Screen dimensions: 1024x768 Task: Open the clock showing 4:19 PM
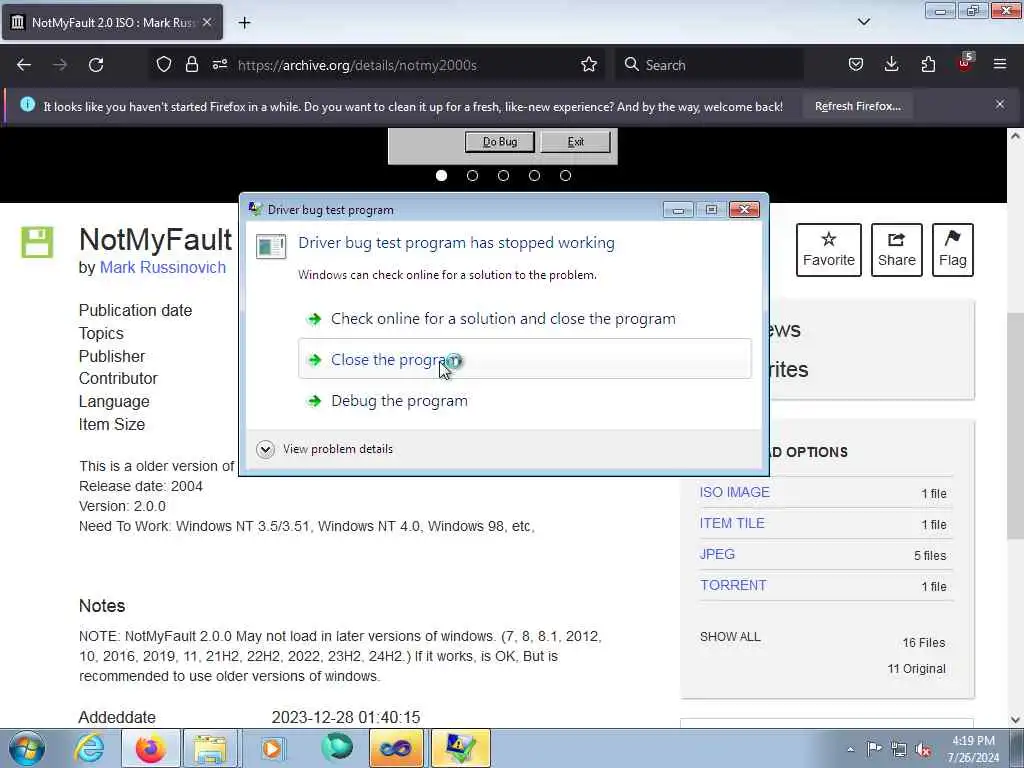[973, 749]
